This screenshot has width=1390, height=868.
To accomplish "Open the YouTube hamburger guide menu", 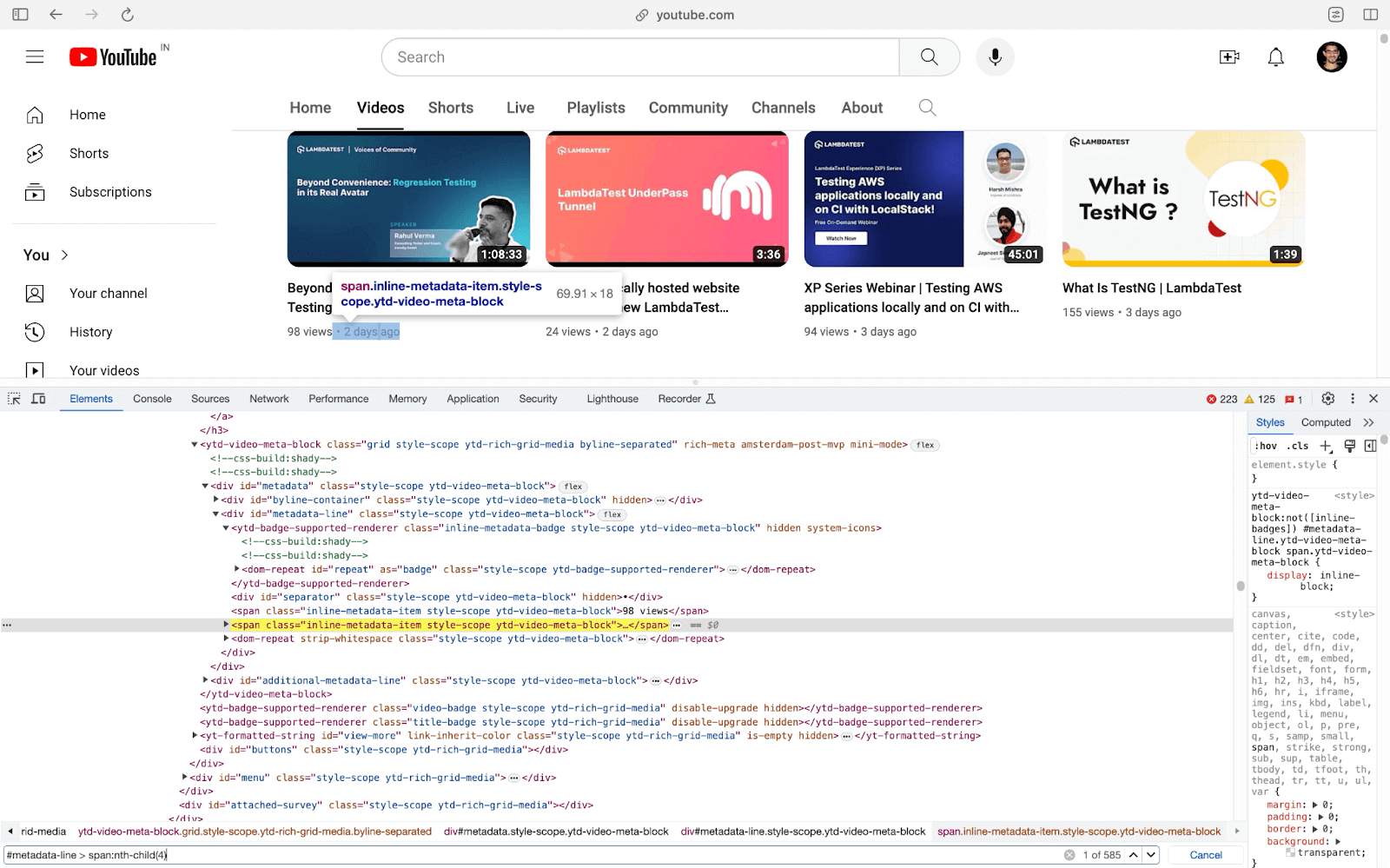I will (35, 57).
